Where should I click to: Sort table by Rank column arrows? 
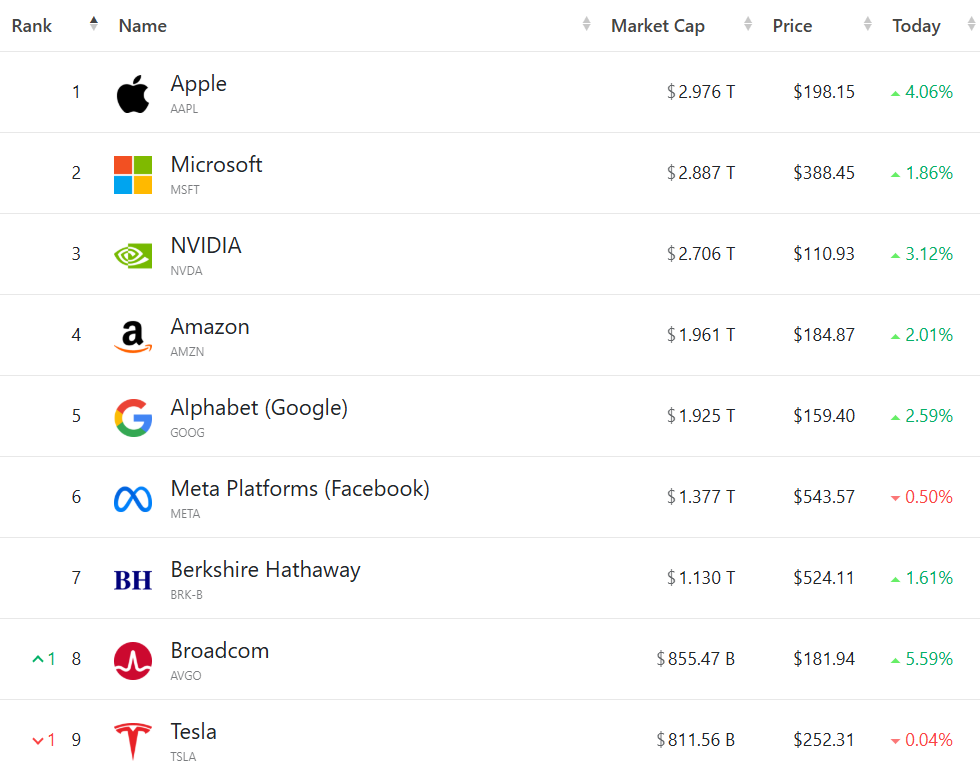click(x=94, y=24)
